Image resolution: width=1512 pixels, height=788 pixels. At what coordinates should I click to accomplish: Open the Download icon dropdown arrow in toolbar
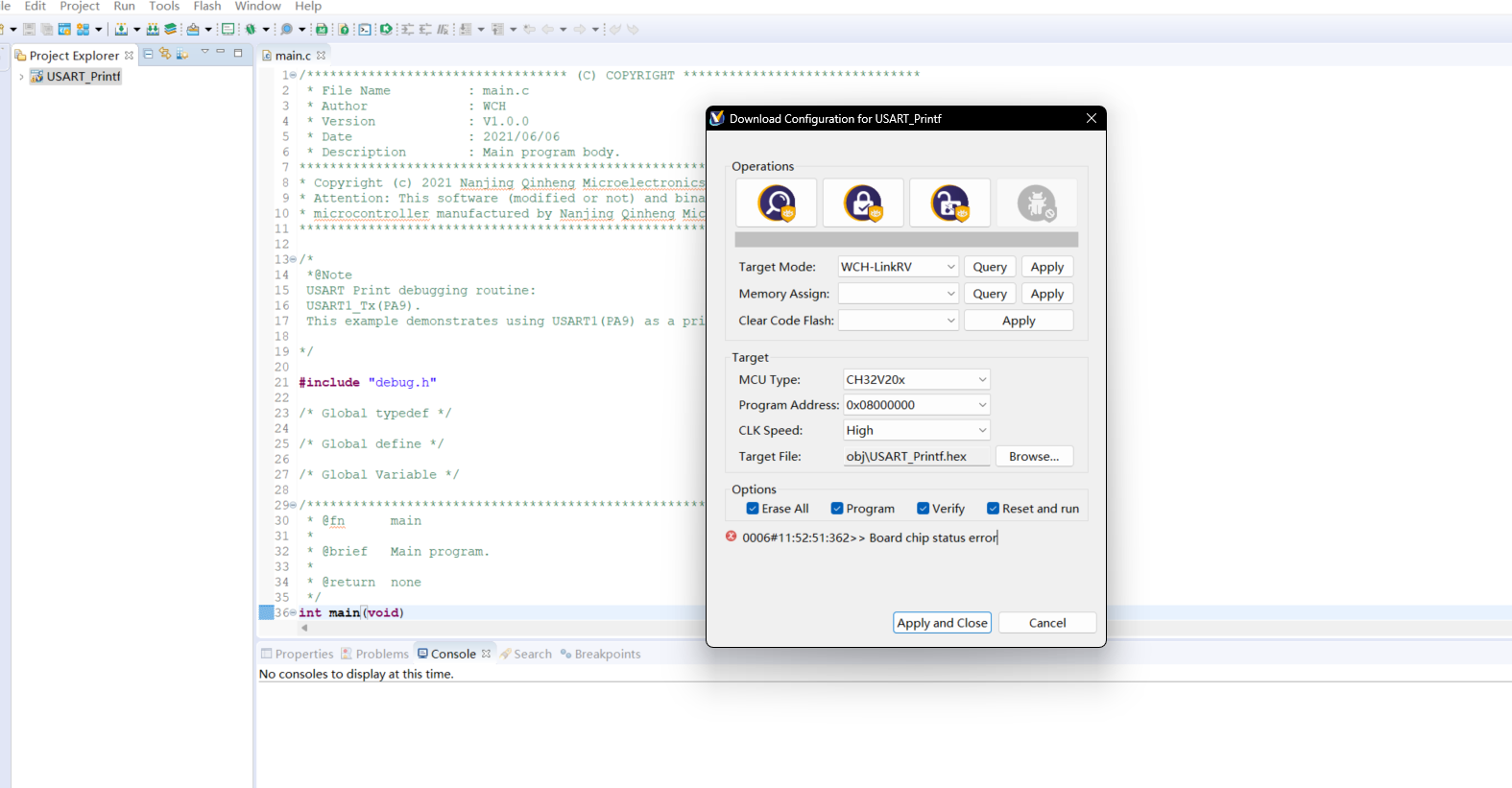point(208,29)
